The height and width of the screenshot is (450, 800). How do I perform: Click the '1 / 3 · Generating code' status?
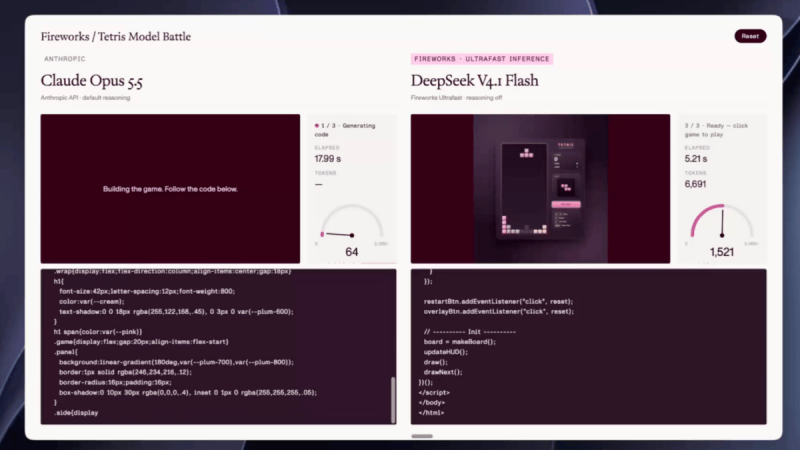[345, 130]
